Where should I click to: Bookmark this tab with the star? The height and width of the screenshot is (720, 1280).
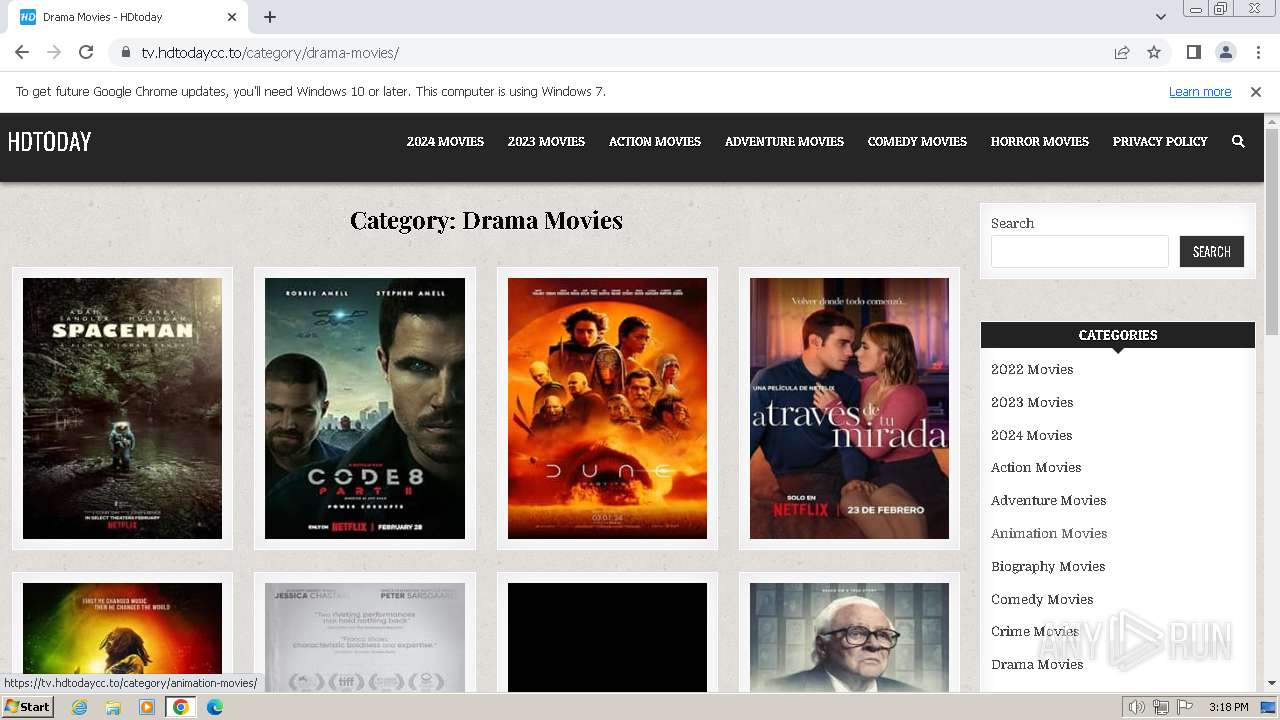(x=1154, y=52)
